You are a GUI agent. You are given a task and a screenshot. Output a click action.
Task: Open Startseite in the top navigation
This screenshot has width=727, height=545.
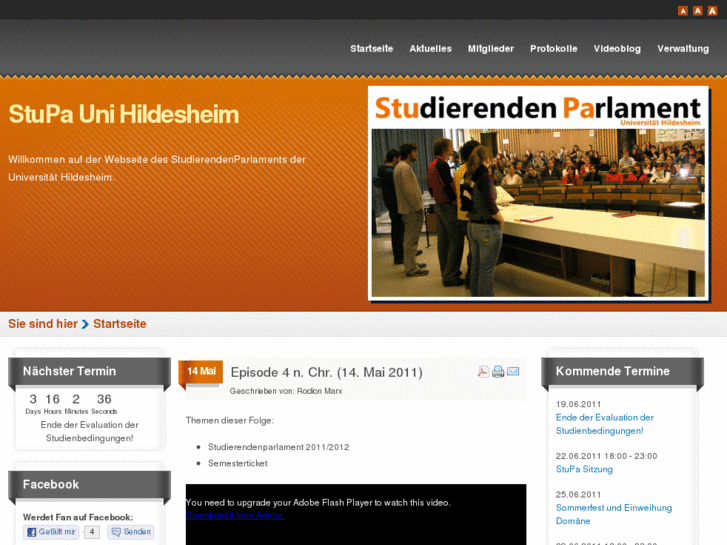click(371, 49)
